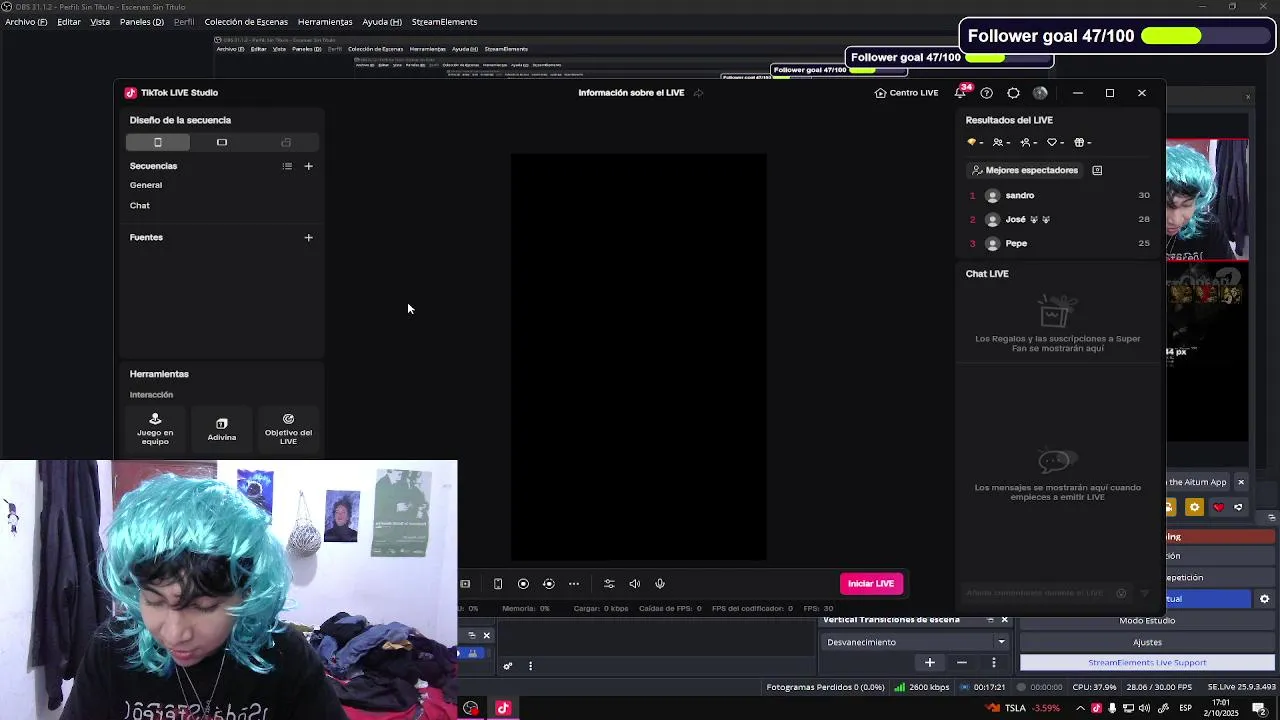Add a new source in Fuentes

[x=308, y=238]
